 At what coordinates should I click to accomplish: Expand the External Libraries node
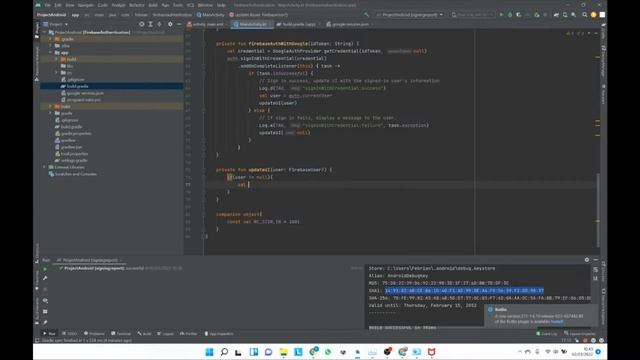click(x=44, y=167)
